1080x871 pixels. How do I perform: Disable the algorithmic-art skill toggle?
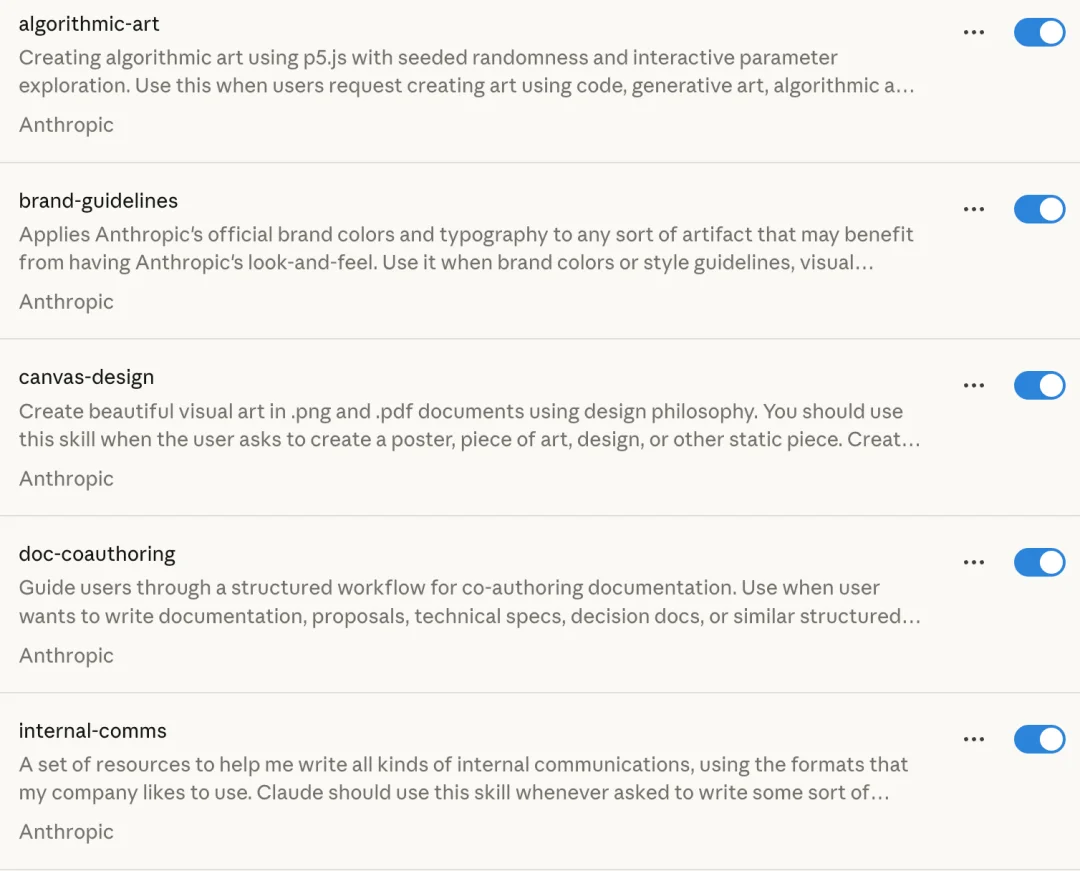[1039, 33]
